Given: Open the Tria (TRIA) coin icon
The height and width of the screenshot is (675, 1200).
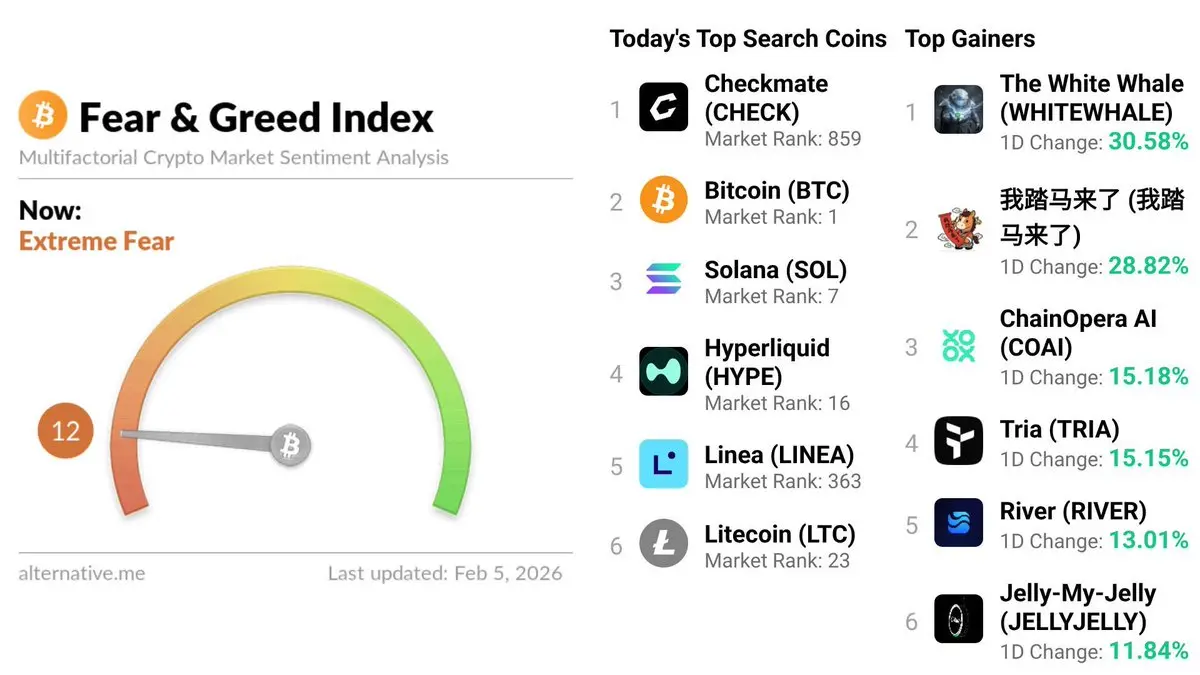Looking at the screenshot, I should pyautogui.click(x=958, y=440).
